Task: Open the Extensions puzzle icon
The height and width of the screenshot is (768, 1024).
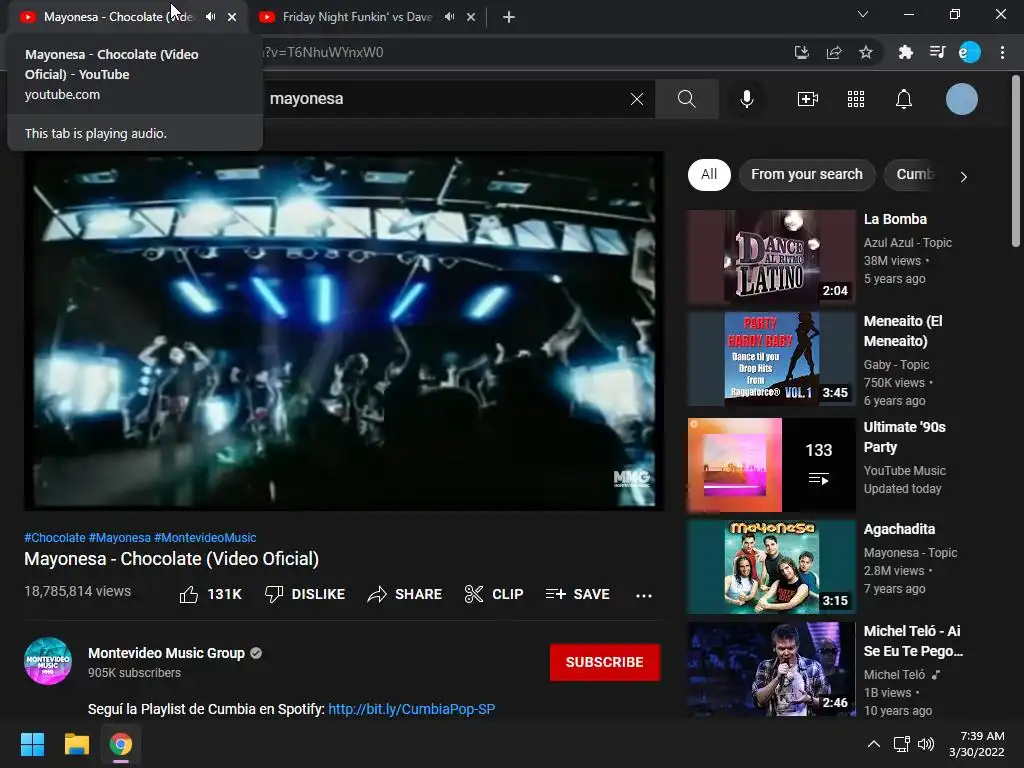Action: click(x=906, y=52)
